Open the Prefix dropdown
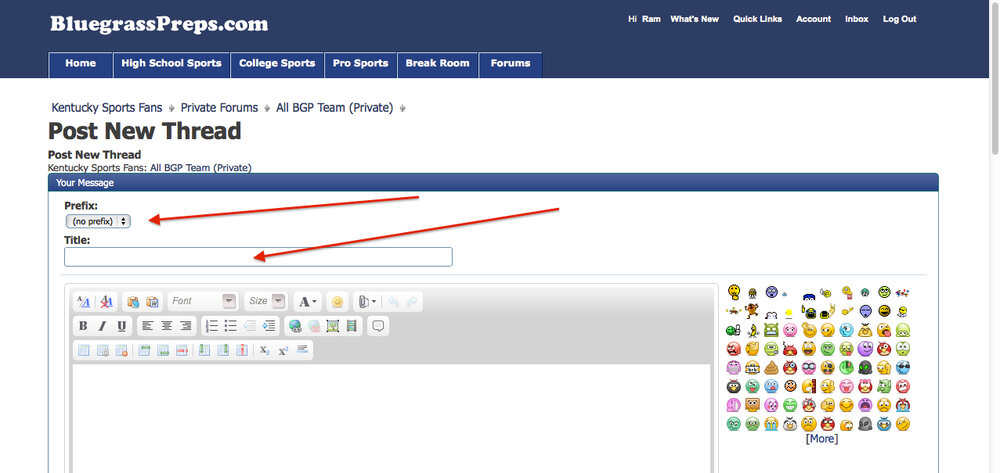This screenshot has height=473, width=1000. click(98, 221)
